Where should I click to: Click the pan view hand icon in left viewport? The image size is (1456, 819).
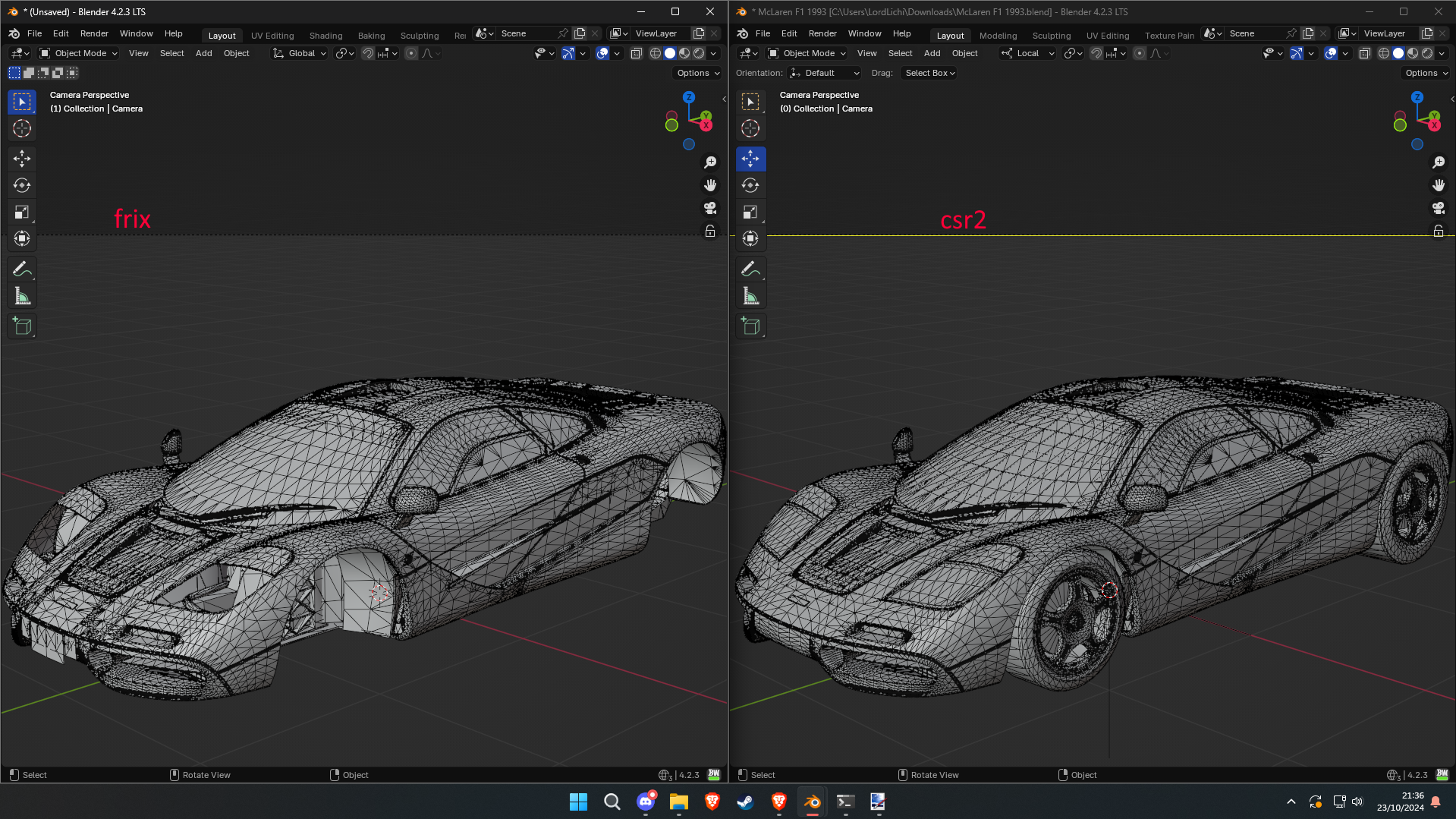coord(710,185)
